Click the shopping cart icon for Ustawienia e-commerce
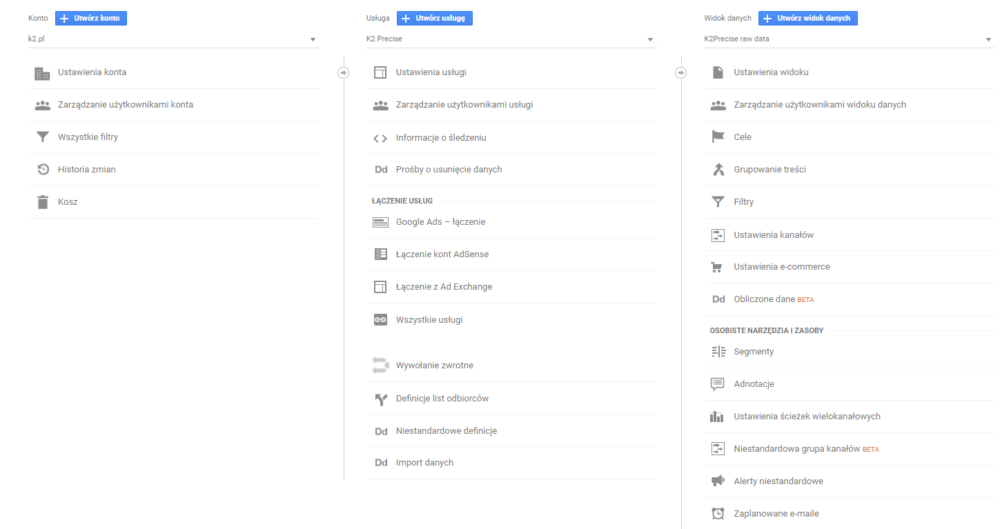Image resolution: width=1000 pixels, height=529 pixels. pos(717,267)
